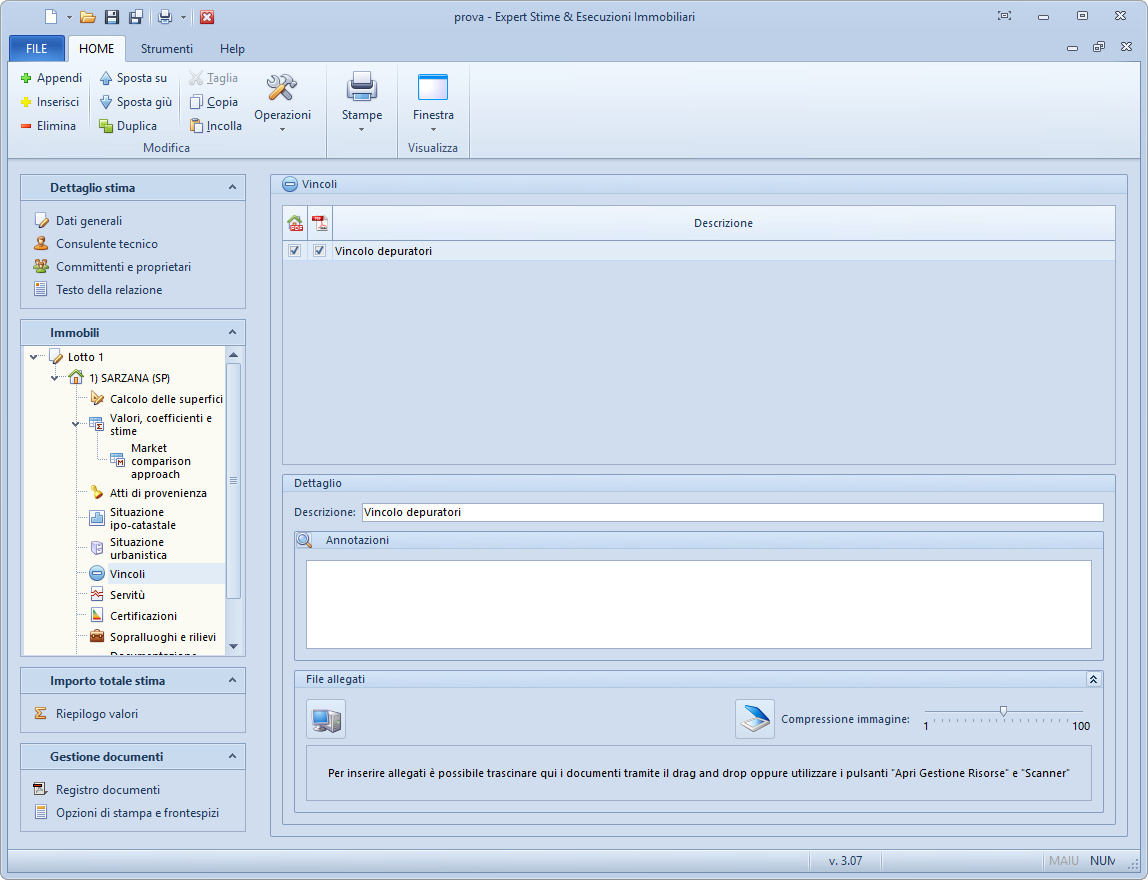Click the Descrizione text field

(x=732, y=512)
